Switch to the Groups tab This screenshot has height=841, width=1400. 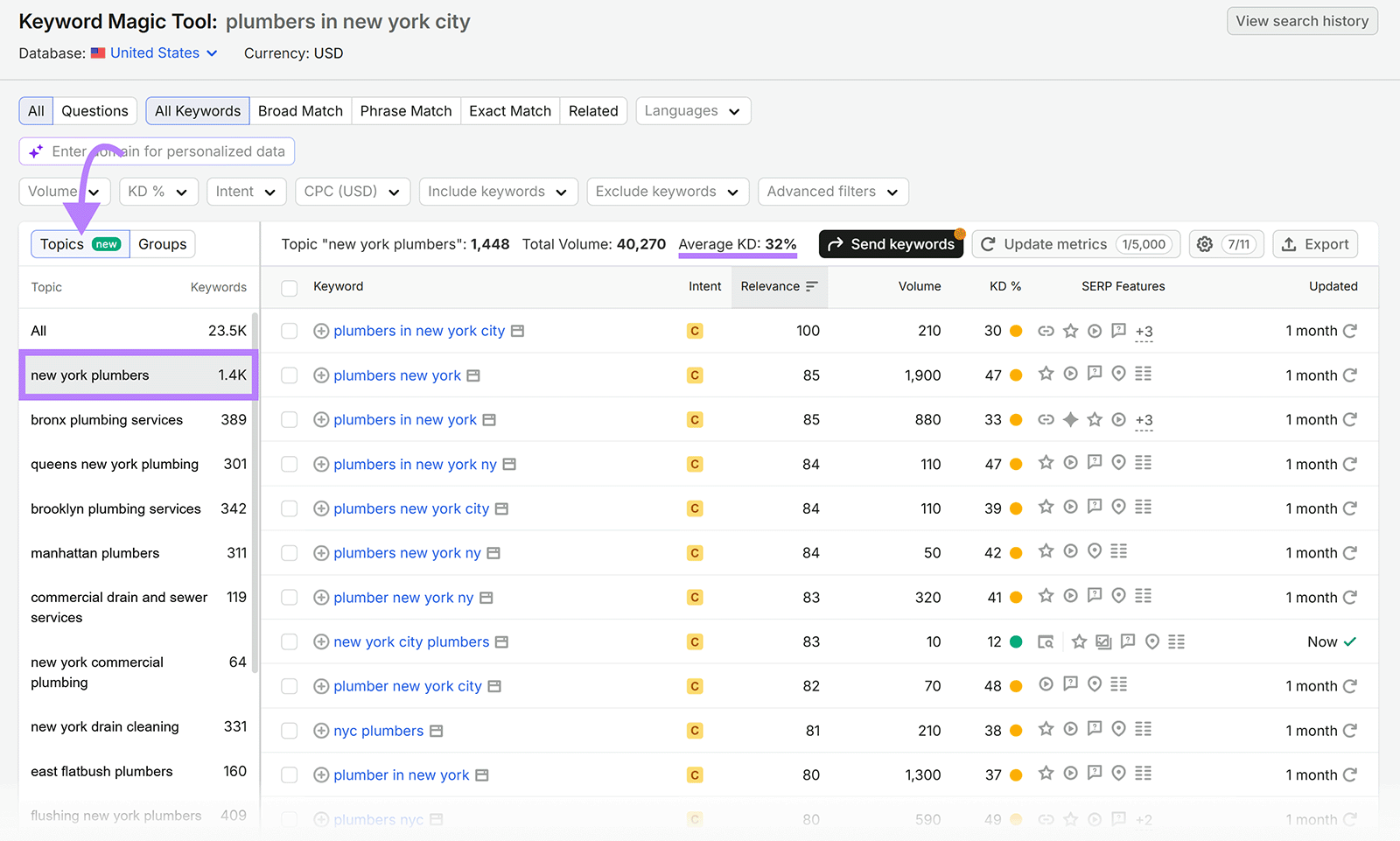click(163, 244)
